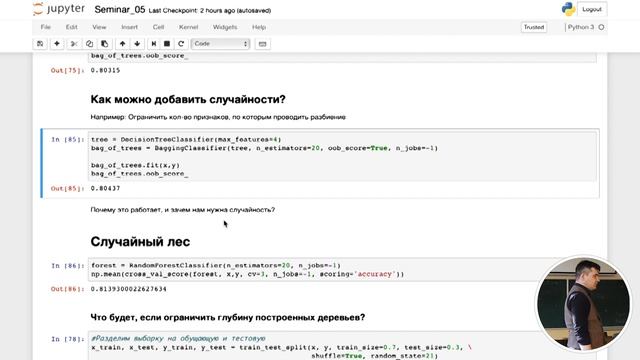This screenshot has height=360, width=640.
Task: Click the text 'Почему это работает...'
Action: 182,210
